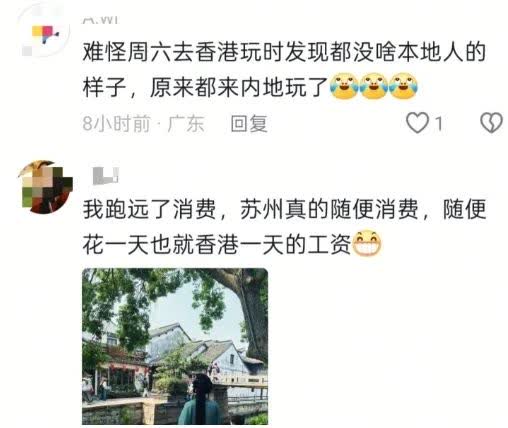The height and width of the screenshot is (428, 508).
Task: Tap the second comment line about 香港一天的工资
Action: [x=232, y=244]
